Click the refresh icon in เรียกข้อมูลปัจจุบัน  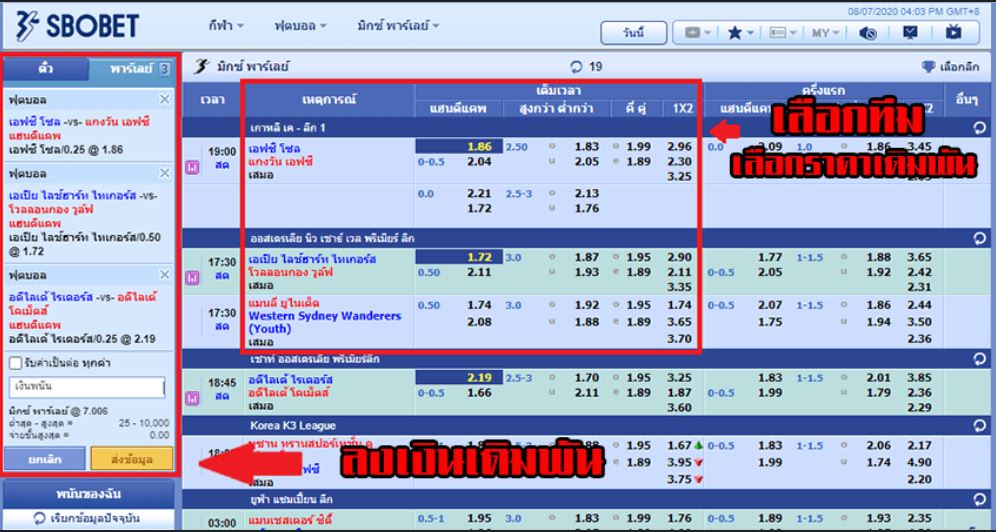40,519
